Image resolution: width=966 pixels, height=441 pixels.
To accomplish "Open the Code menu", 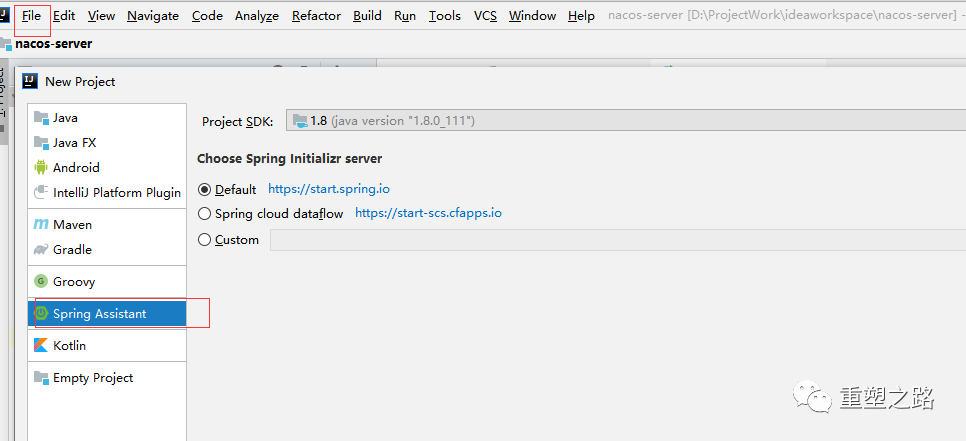I will 207,16.
